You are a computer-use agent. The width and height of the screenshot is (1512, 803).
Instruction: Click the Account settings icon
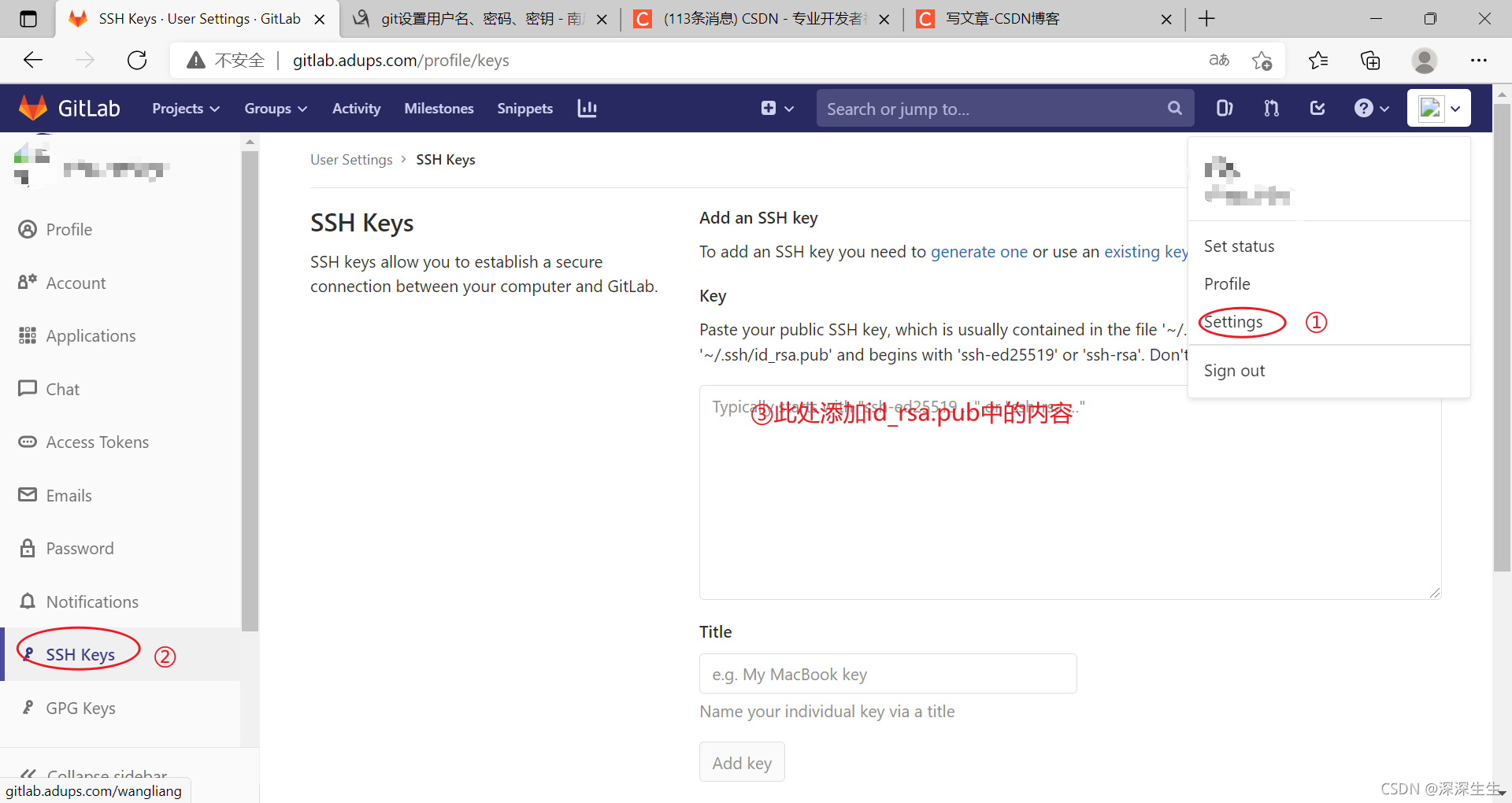click(28, 282)
